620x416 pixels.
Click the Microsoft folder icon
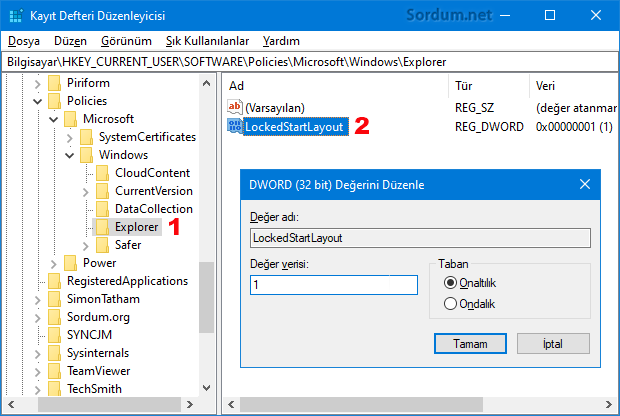[x=70, y=119]
